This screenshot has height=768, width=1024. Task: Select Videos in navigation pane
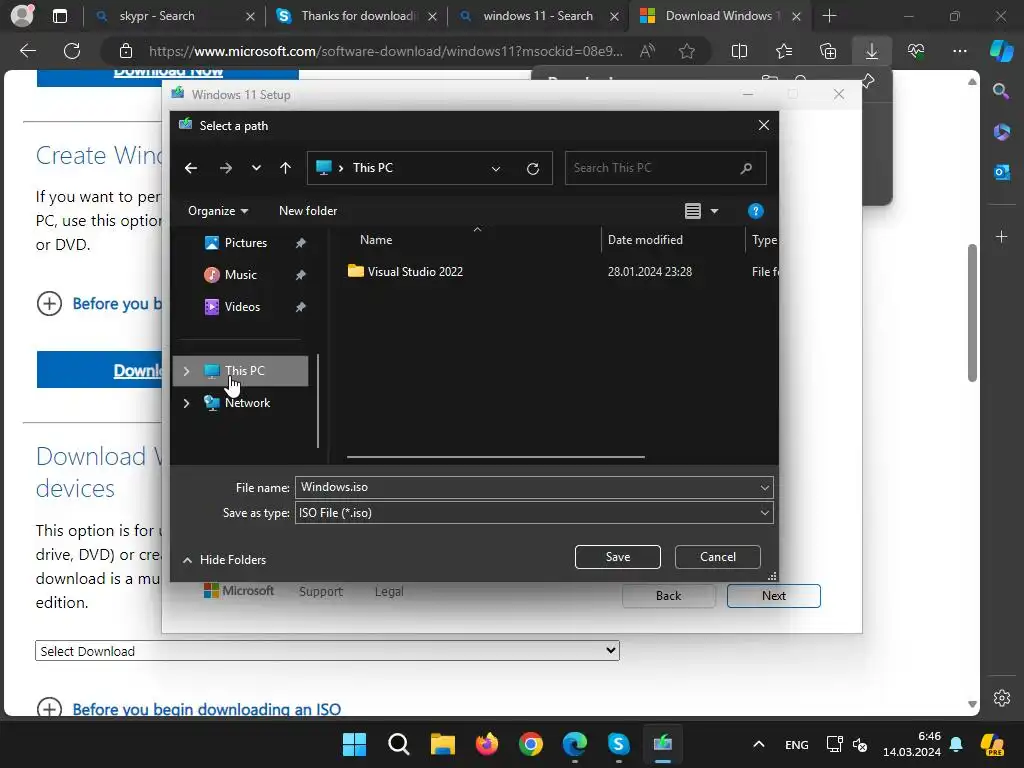pos(242,307)
